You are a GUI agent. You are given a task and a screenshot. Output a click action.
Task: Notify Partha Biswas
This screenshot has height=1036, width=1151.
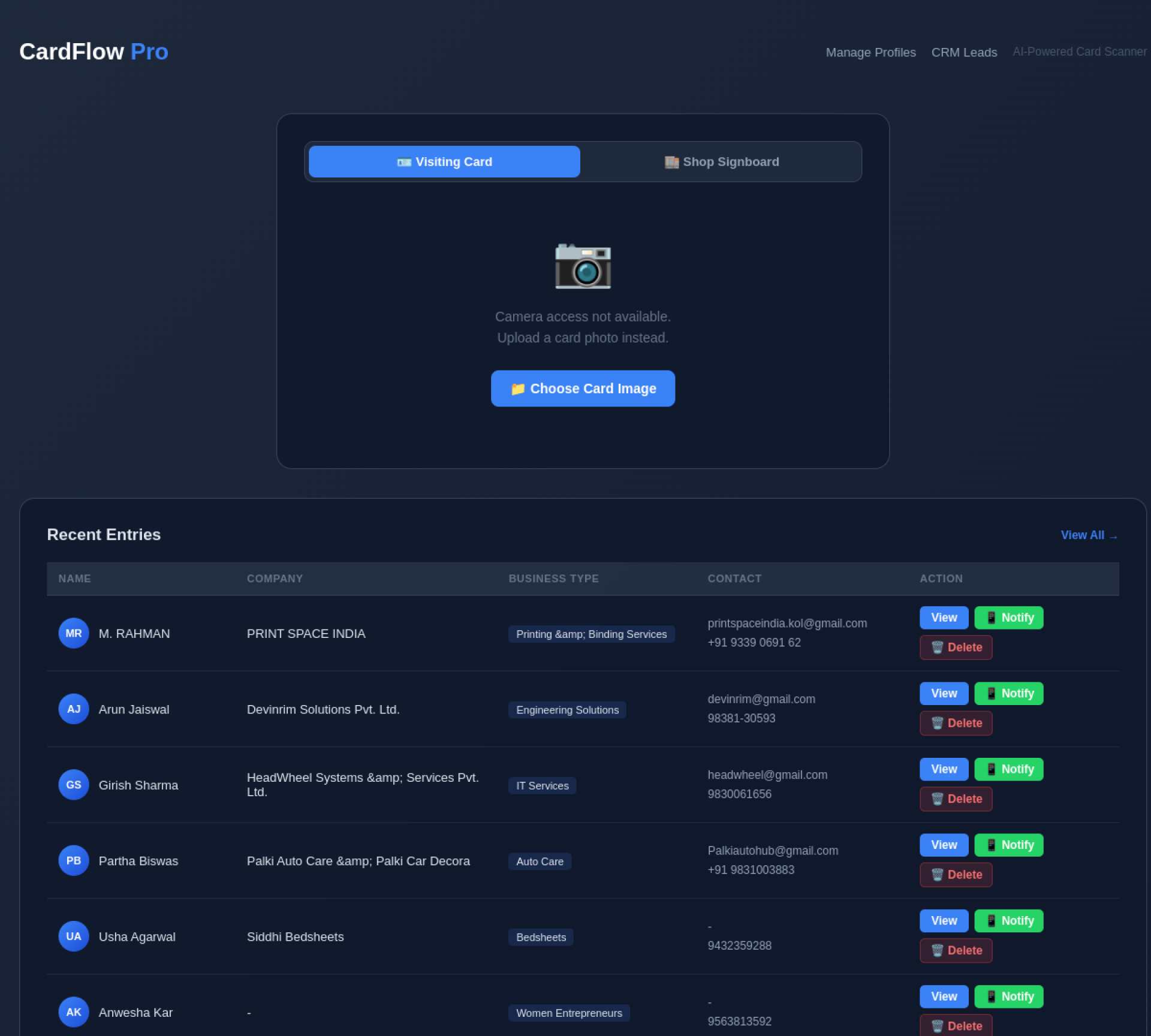[x=1009, y=845]
